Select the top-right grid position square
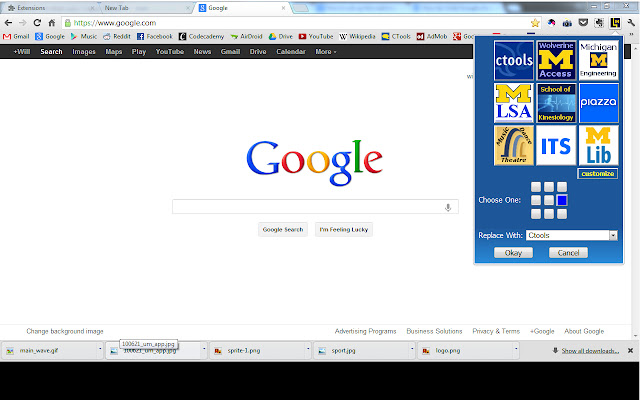 tap(562, 187)
